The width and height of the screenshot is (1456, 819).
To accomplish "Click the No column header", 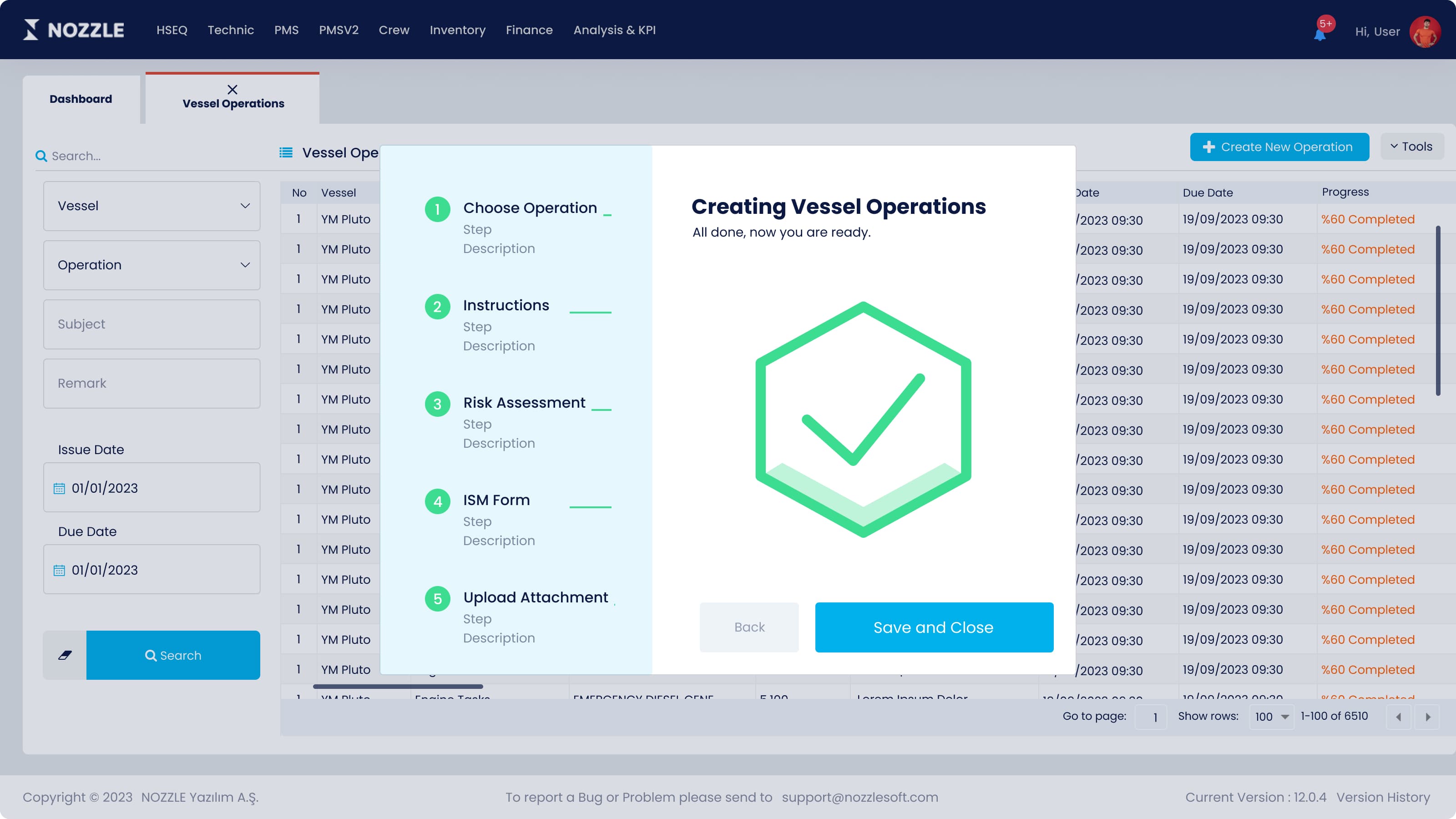I will tap(299, 193).
